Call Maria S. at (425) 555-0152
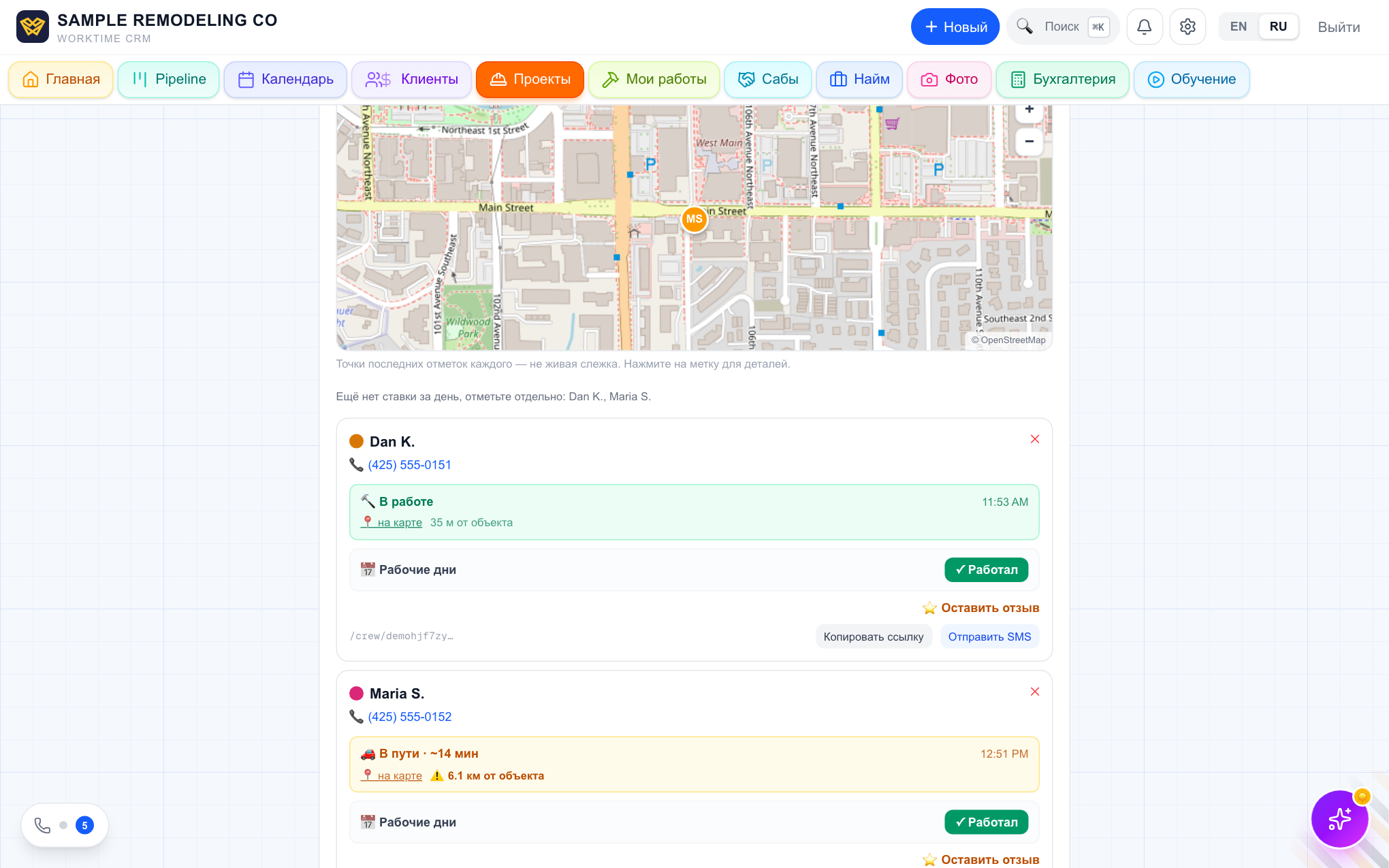Viewport: 1389px width, 868px height. (409, 717)
